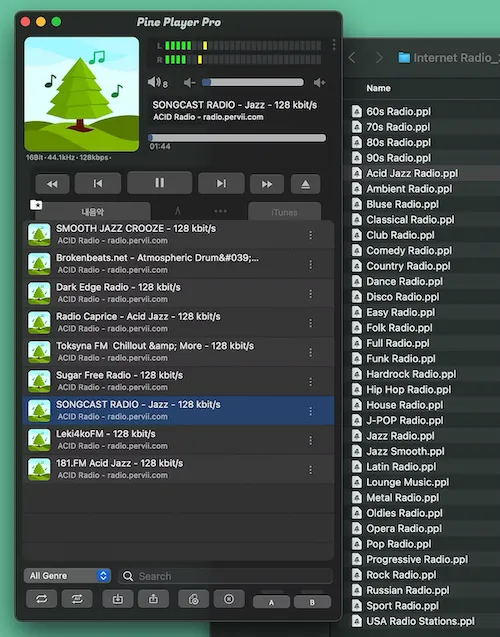Open the three-dot menu beside level meters
The height and width of the screenshot is (637, 500).
(334, 45)
